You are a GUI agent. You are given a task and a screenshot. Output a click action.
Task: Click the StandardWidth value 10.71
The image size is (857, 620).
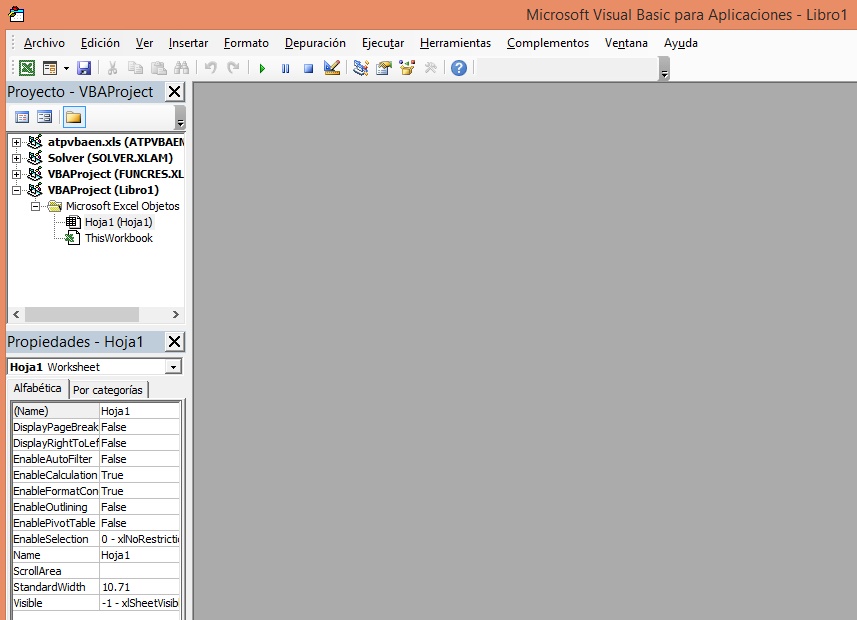139,587
